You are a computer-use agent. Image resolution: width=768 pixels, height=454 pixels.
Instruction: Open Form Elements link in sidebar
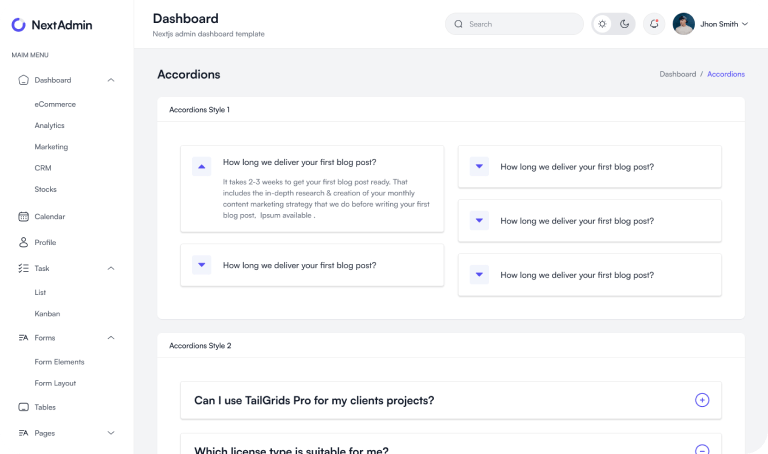[59, 362]
